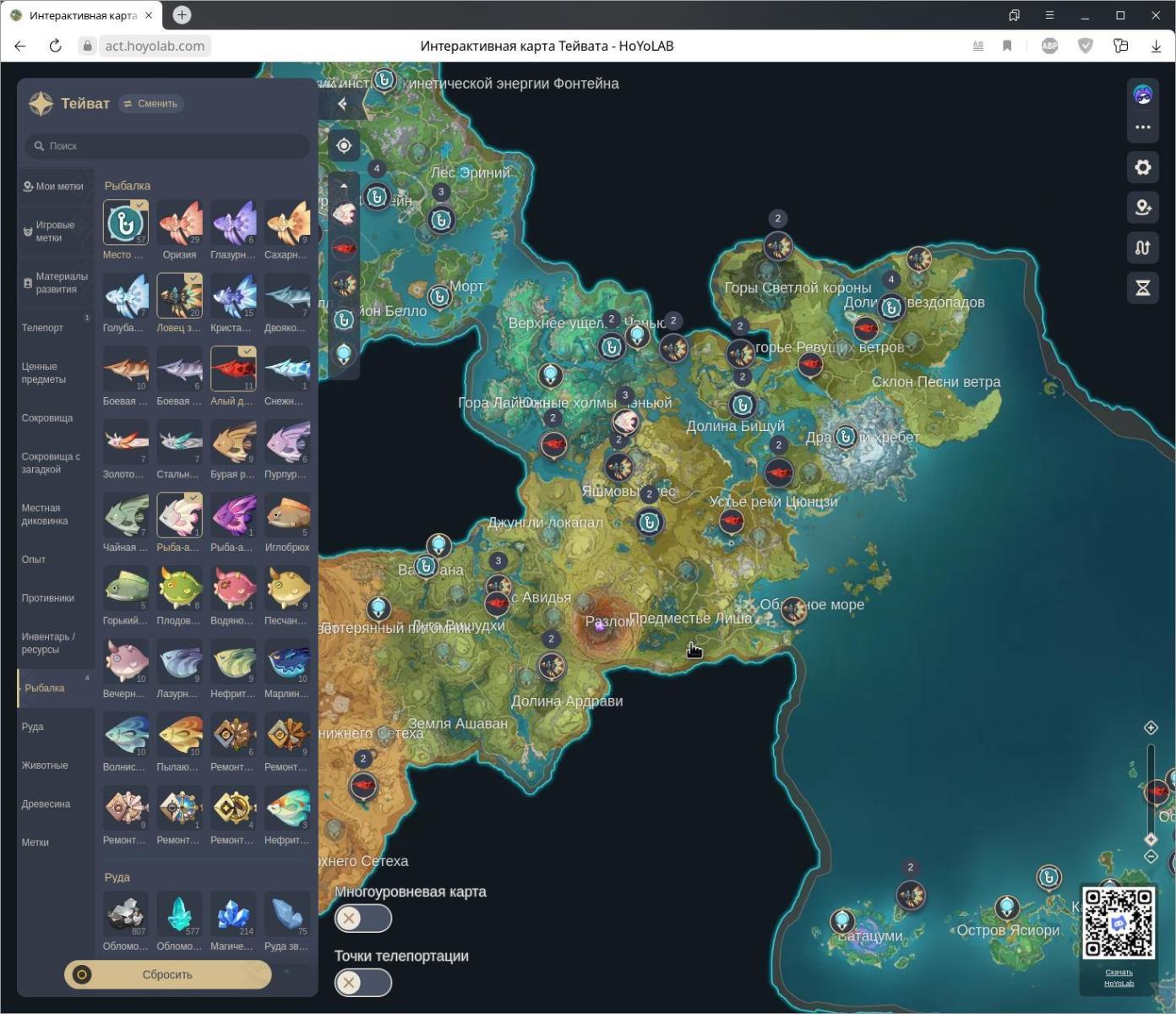This screenshot has height=1014, width=1176.
Task: Select the Горький... fish filter
Action: click(x=126, y=588)
